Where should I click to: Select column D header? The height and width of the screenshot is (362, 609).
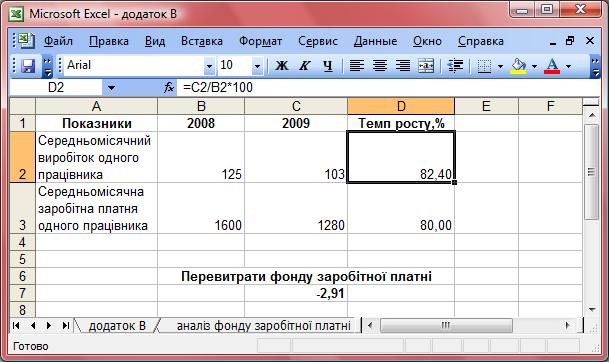click(401, 106)
